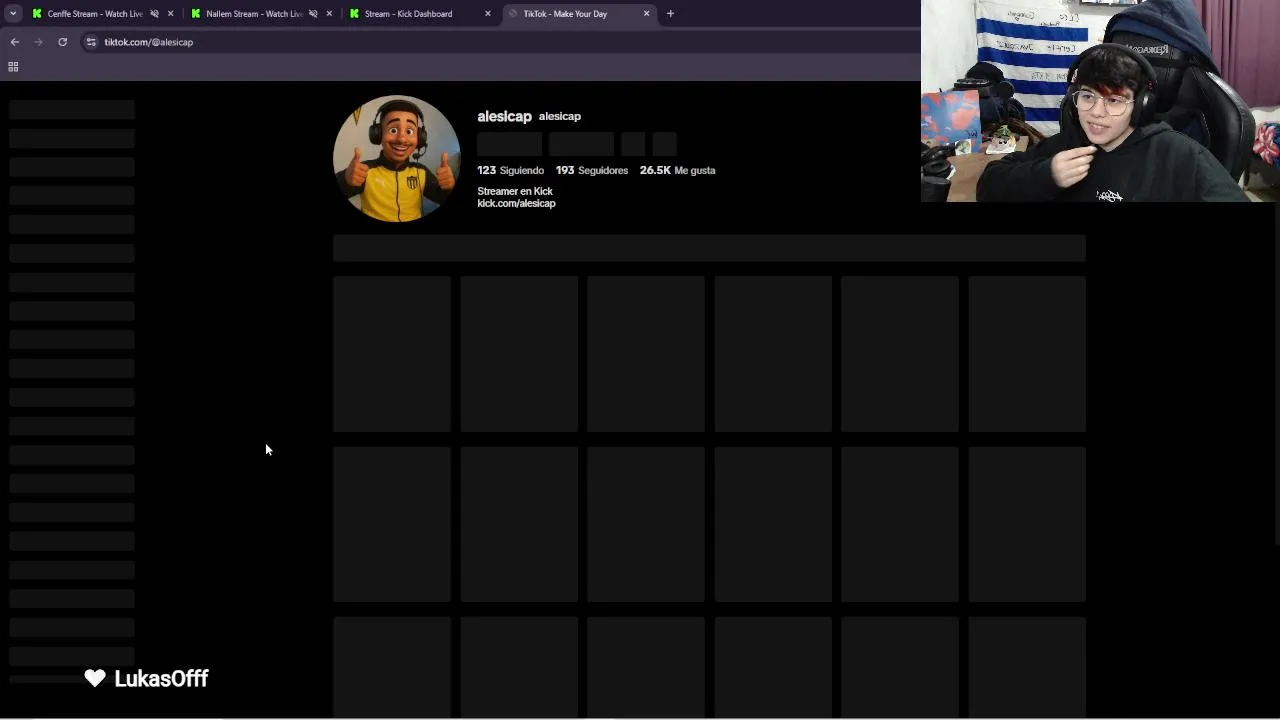This screenshot has height=720, width=1280.
Task: Close the Nallem Stream tab
Action: click(x=329, y=14)
